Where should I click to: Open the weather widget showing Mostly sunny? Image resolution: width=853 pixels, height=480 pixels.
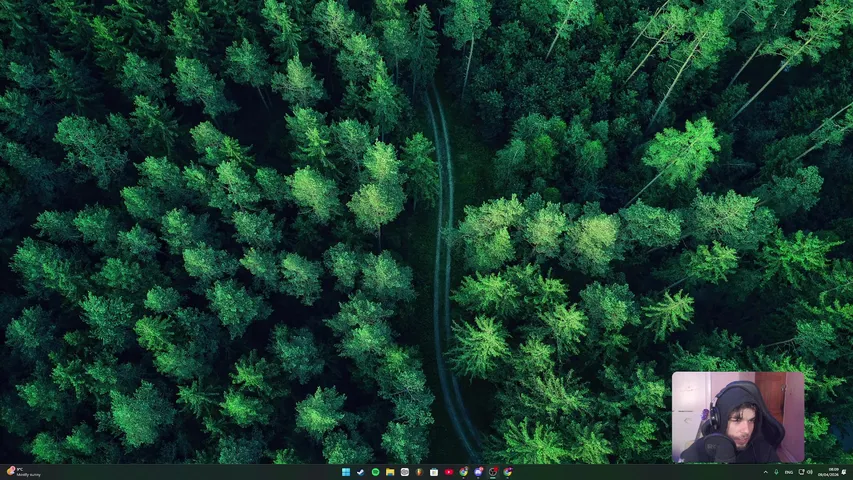(x=24, y=472)
